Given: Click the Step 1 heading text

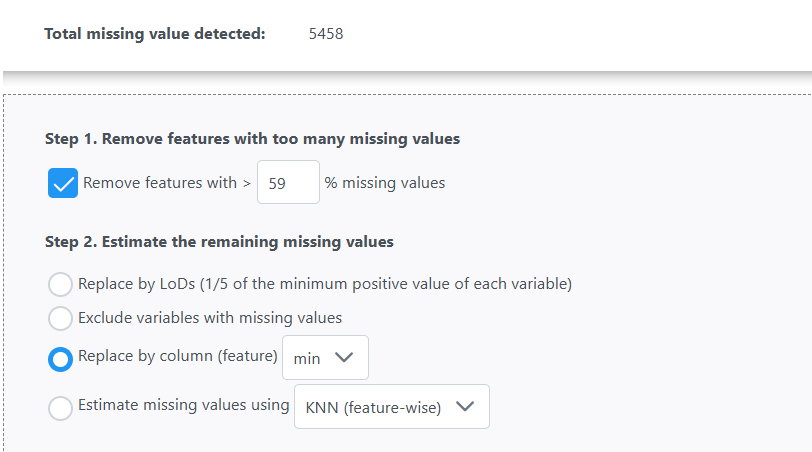Looking at the screenshot, I should coord(252,139).
